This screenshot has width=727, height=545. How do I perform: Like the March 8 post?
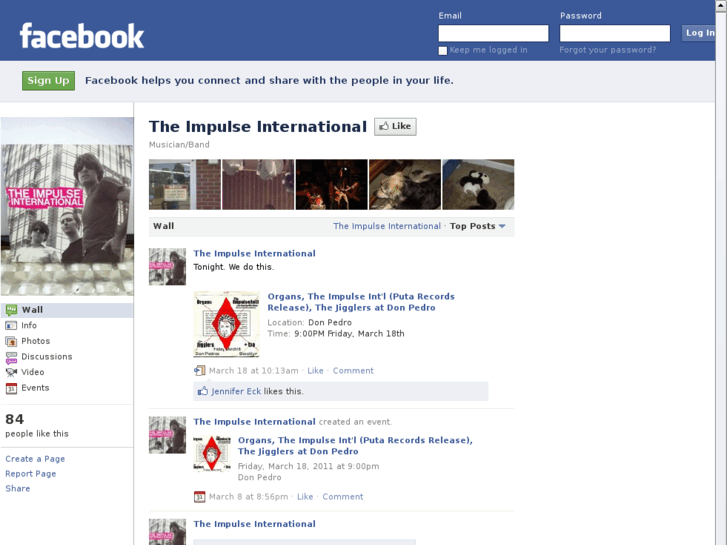click(x=305, y=497)
